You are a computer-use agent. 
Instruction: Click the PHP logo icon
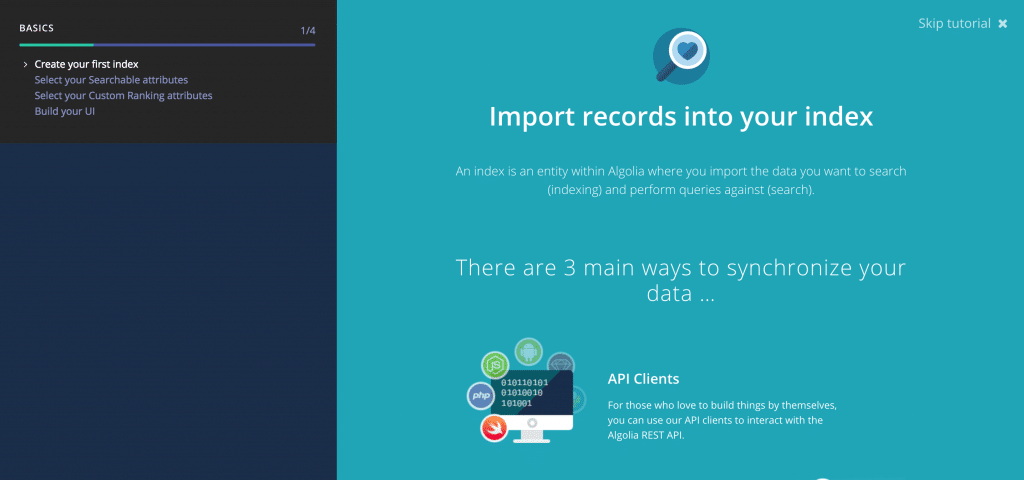pyautogui.click(x=481, y=396)
